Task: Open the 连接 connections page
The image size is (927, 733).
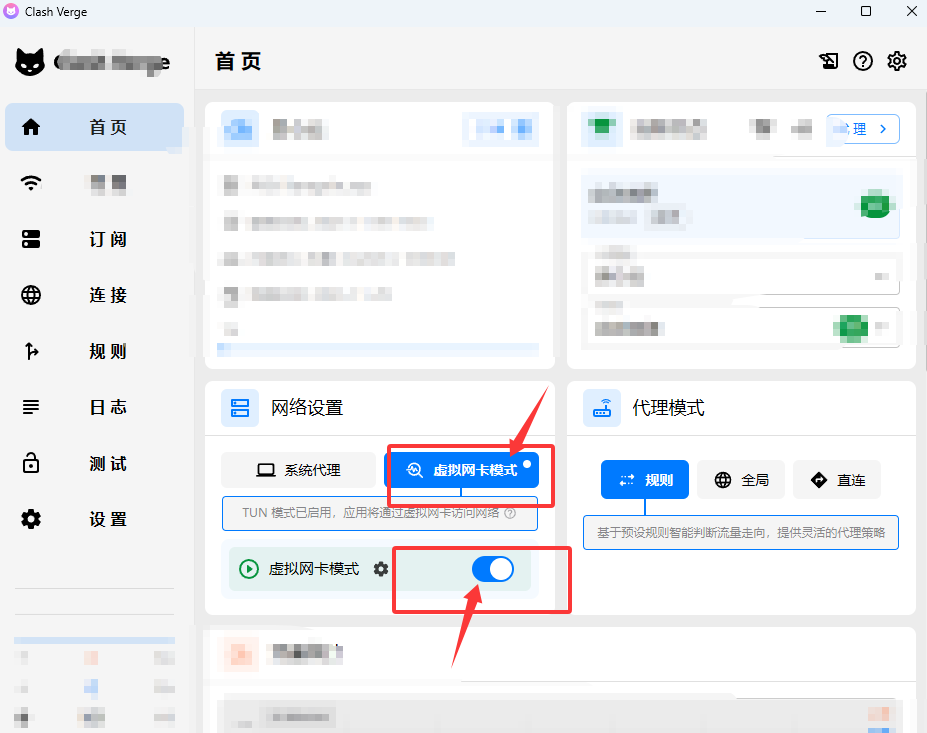Action: tap(94, 295)
